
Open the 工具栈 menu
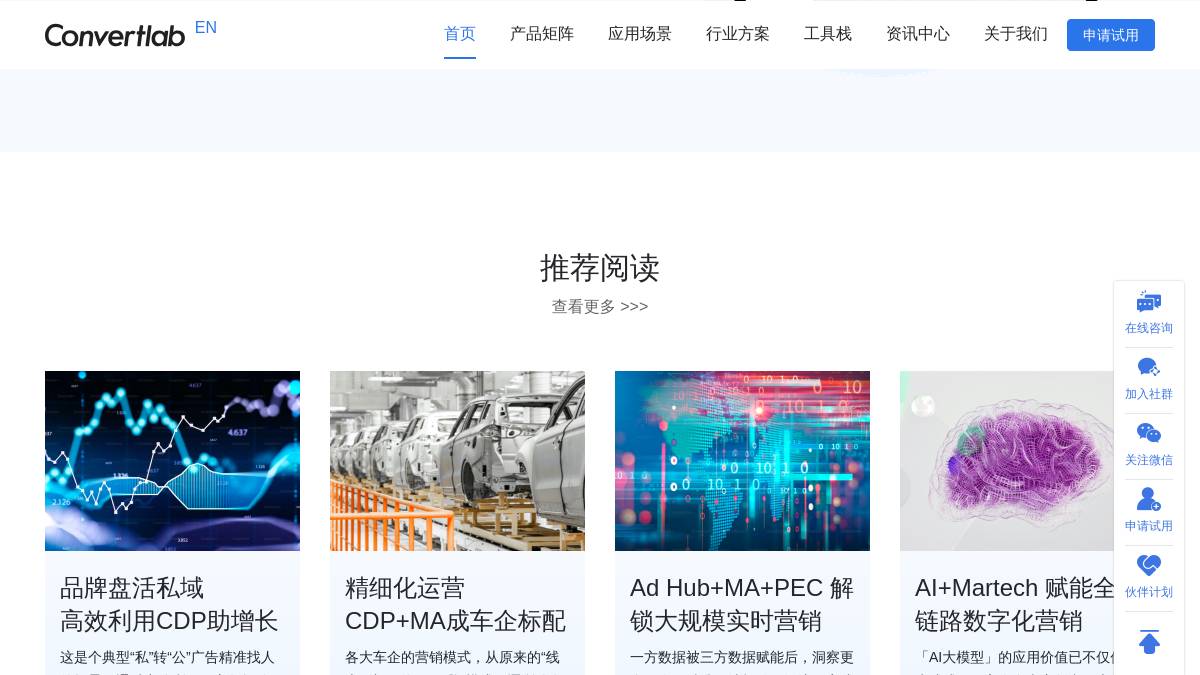coord(828,34)
